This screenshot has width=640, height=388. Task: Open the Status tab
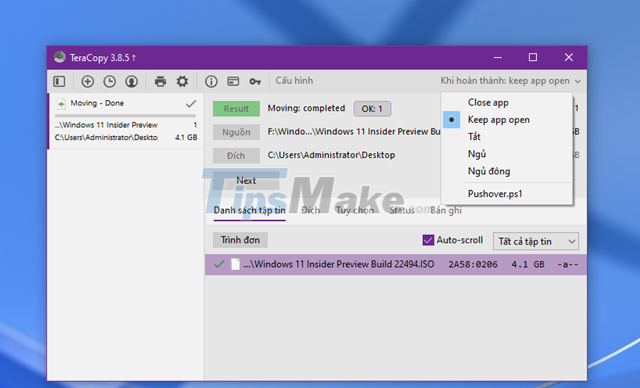[x=402, y=211]
